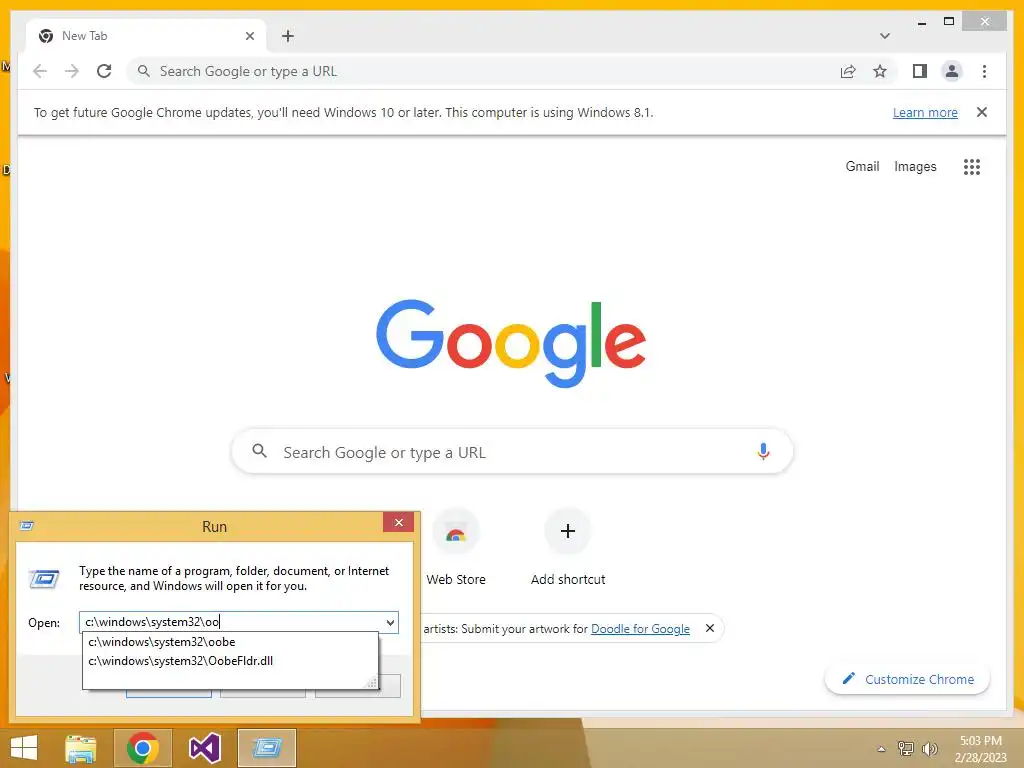
Task: Open the taskbar clock and date
Action: pyautogui.click(x=980, y=748)
